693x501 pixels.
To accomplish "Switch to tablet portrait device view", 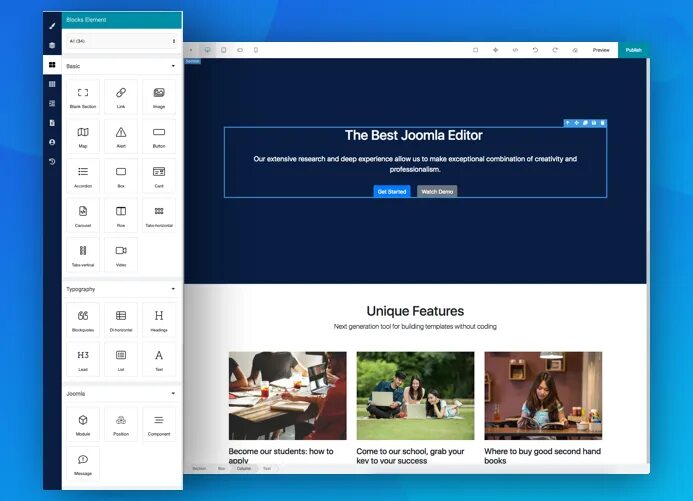I will coord(224,50).
